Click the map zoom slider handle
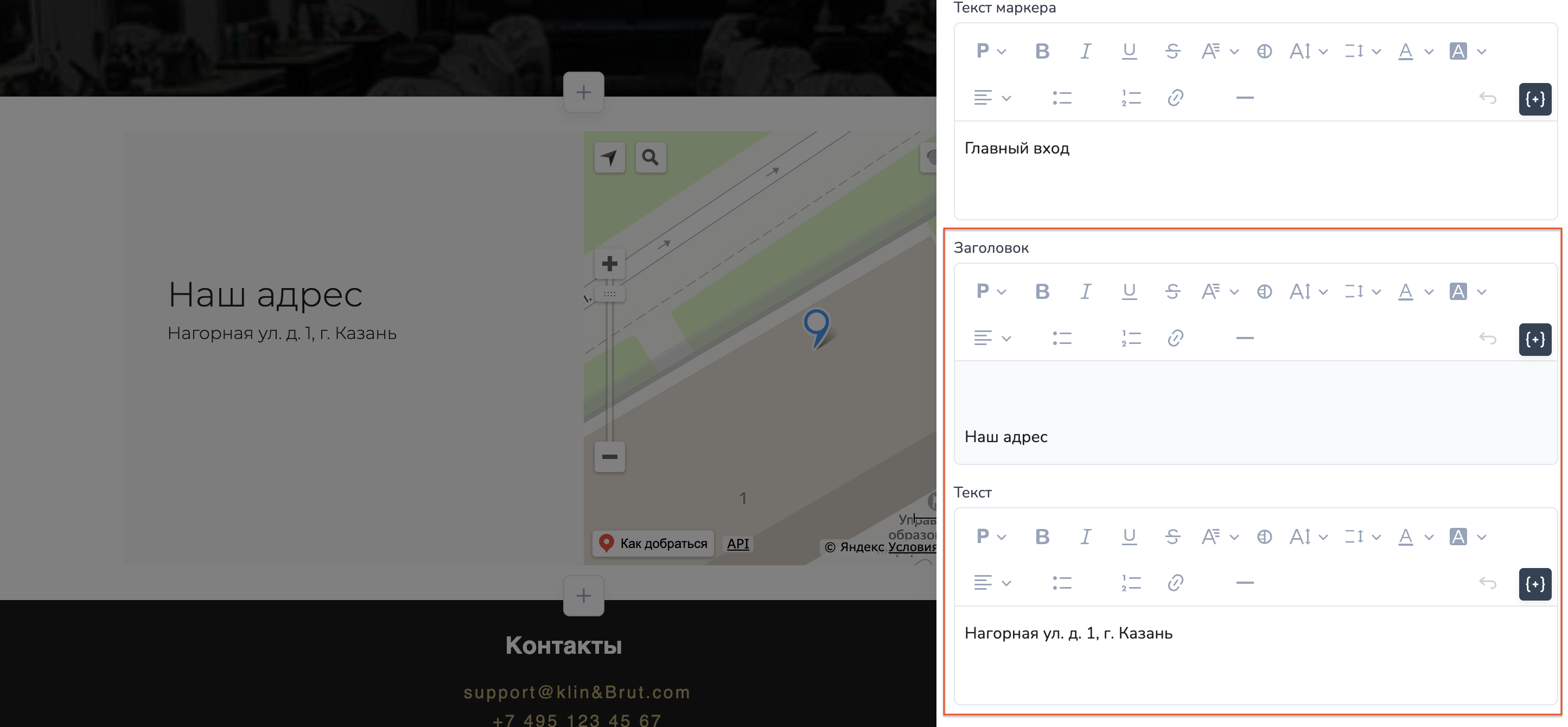Screen dimensions: 1568x727 [609, 294]
